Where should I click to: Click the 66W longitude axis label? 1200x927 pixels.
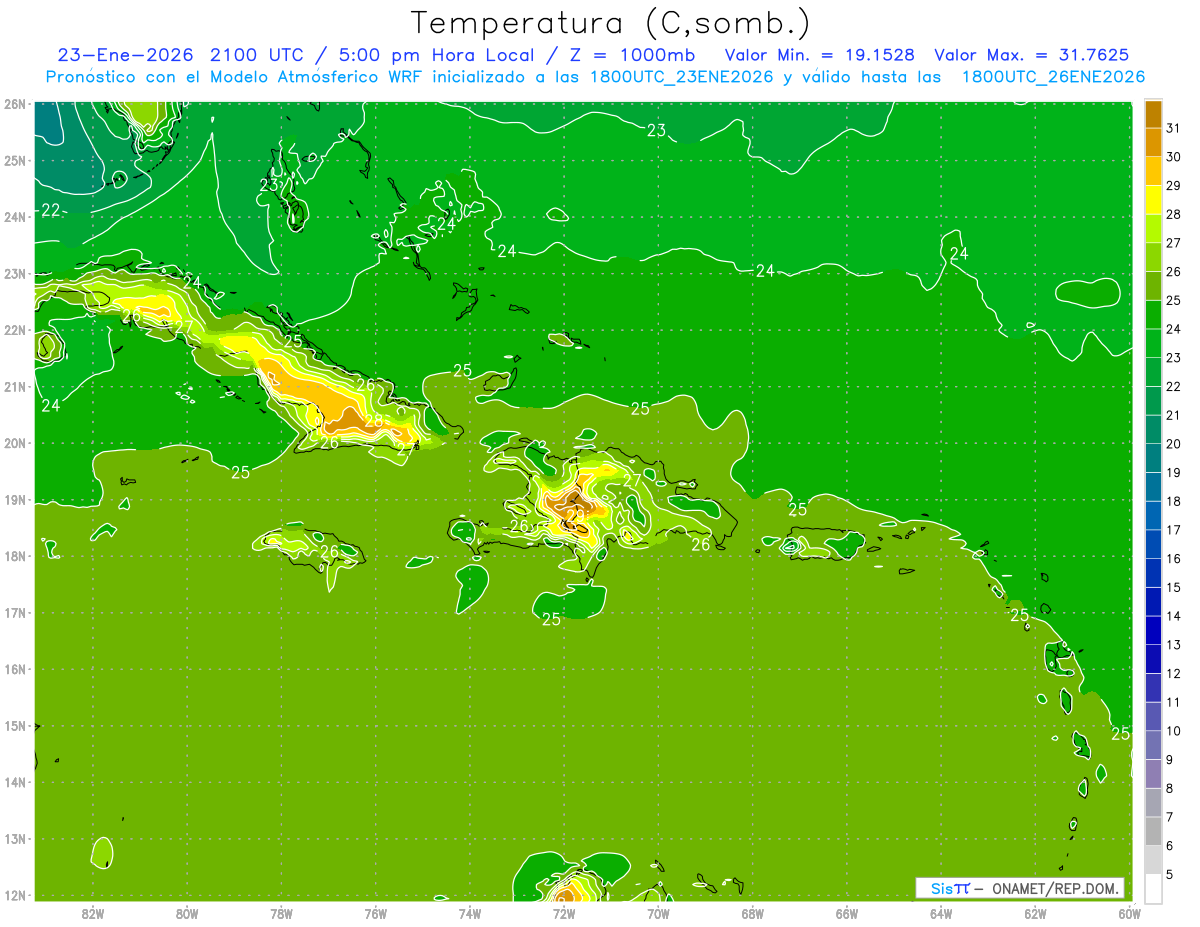(x=847, y=913)
